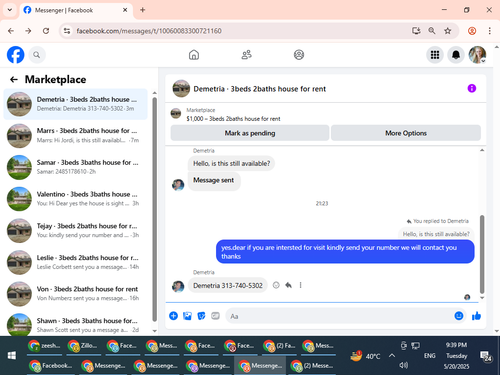Click Demetria's avatar beside her number

click(178, 286)
